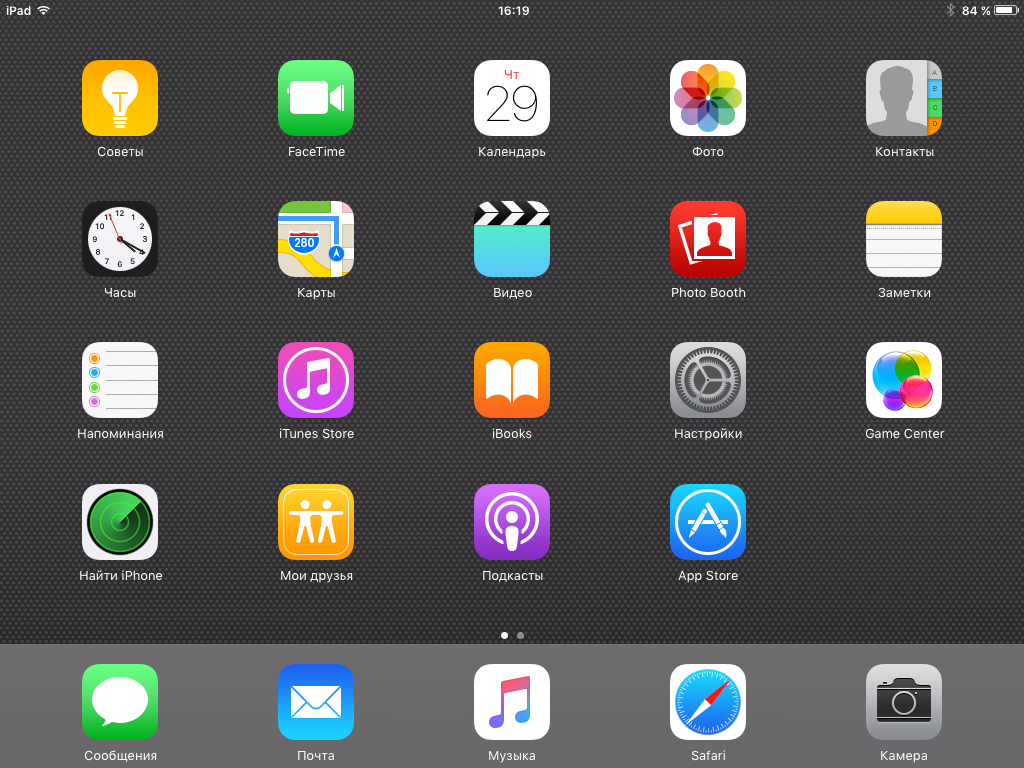1024x768 pixels.
Task: Open the Календарь calendar app
Action: coord(512,98)
